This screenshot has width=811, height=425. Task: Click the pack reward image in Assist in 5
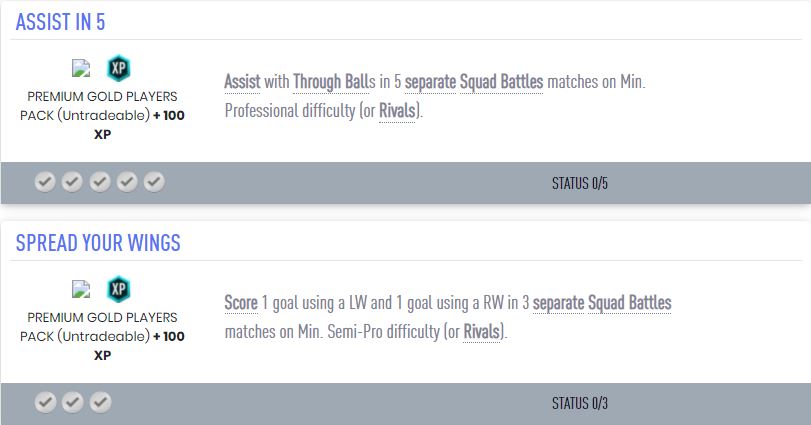82,69
